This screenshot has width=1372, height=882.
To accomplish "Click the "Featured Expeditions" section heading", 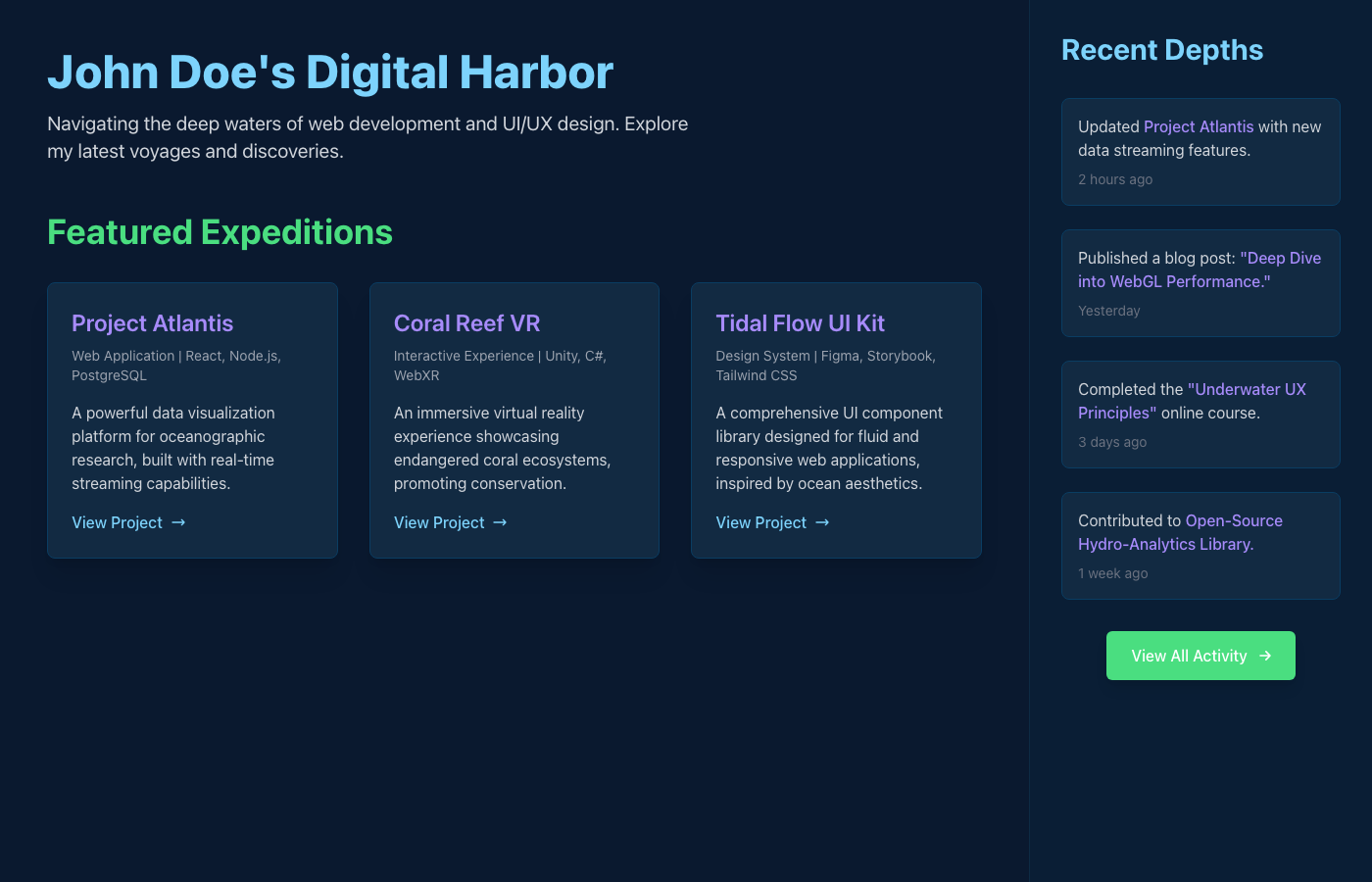I will tap(220, 232).
